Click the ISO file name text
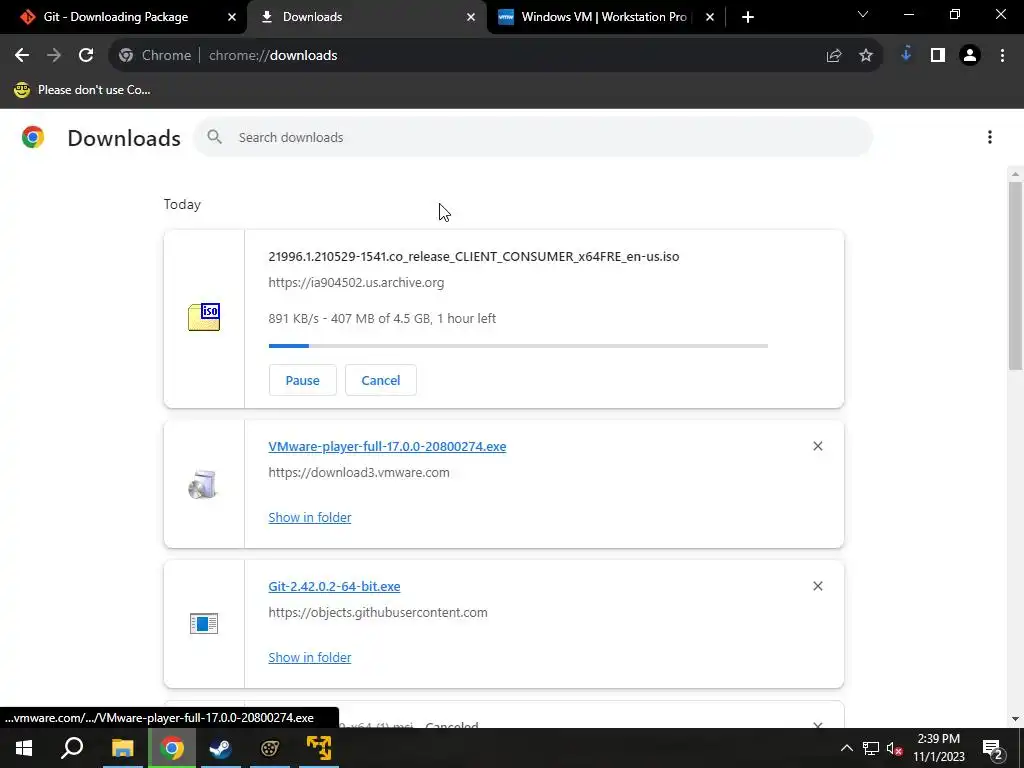1024x768 pixels. pos(473,257)
